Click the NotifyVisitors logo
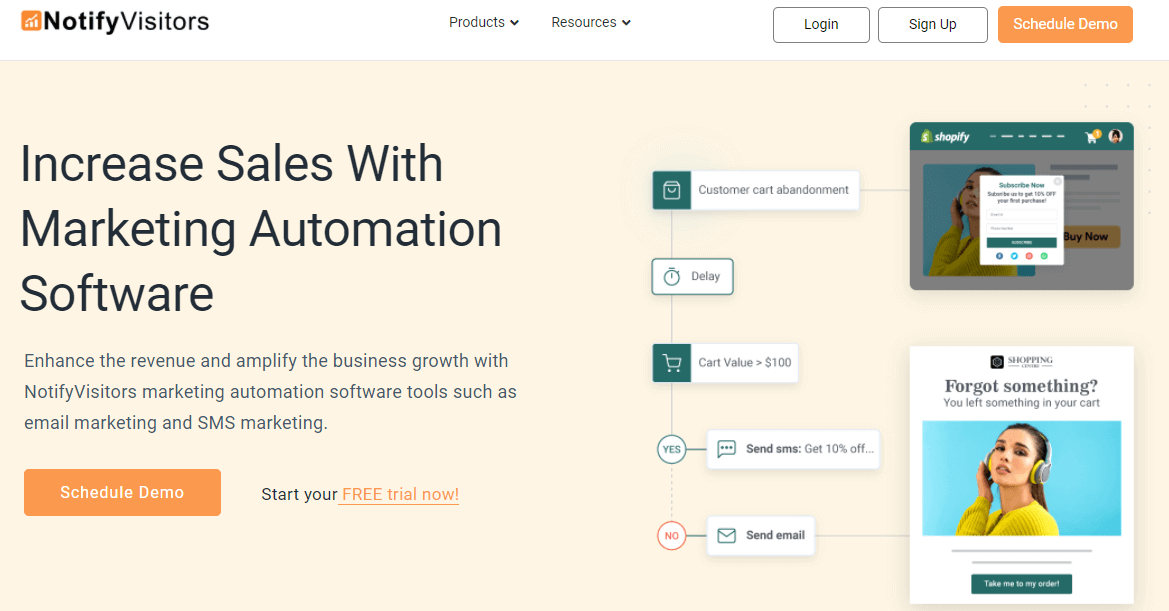 point(114,20)
